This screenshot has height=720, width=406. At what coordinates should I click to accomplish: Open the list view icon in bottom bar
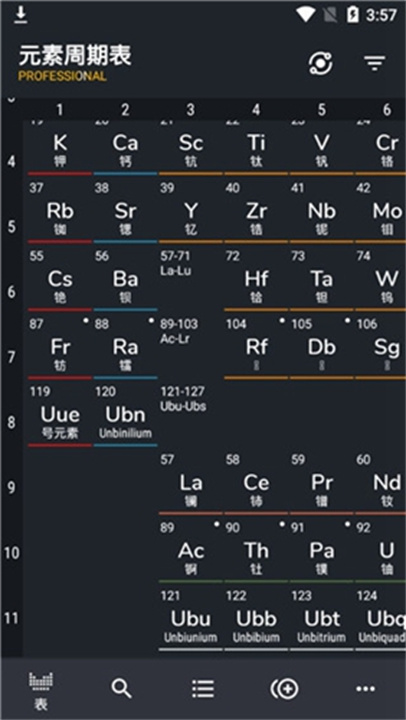tap(203, 688)
